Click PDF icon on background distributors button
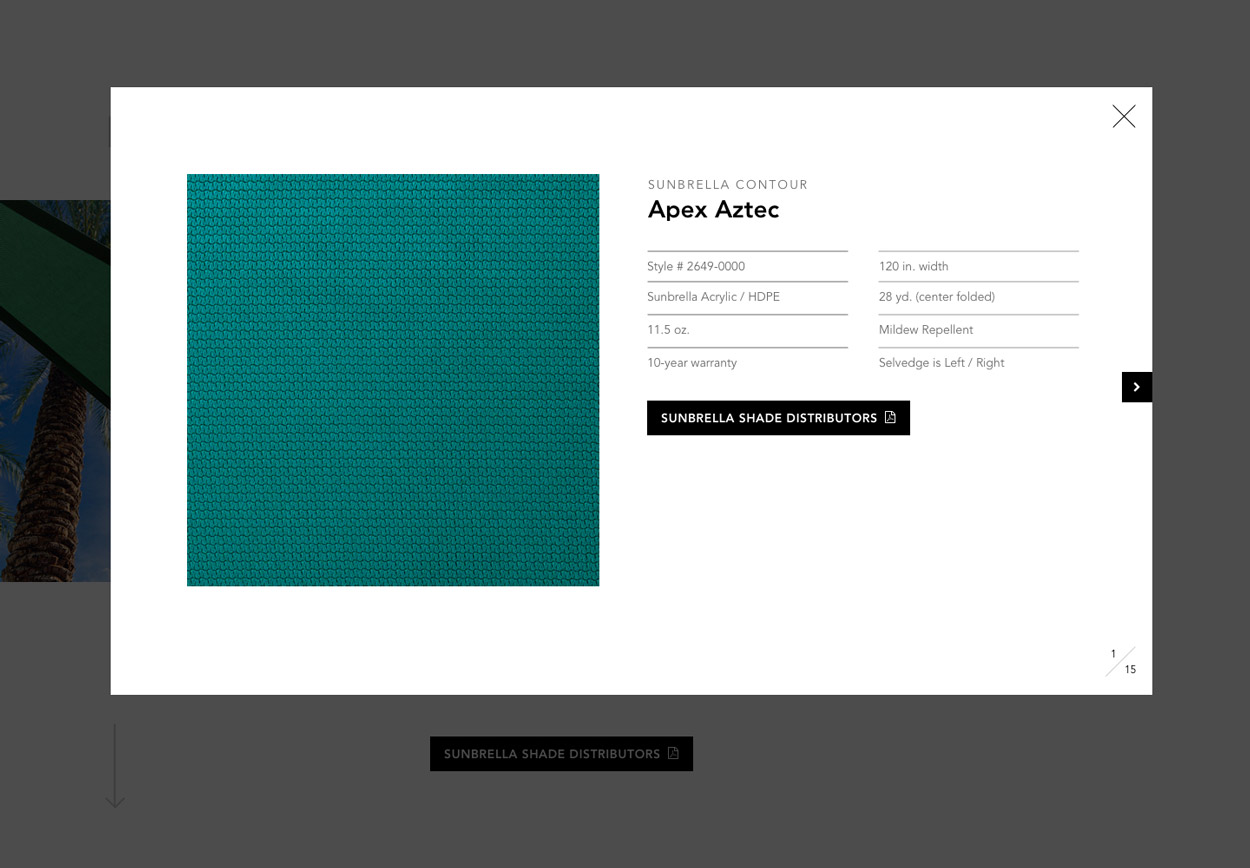The height and width of the screenshot is (868, 1250). point(673,753)
